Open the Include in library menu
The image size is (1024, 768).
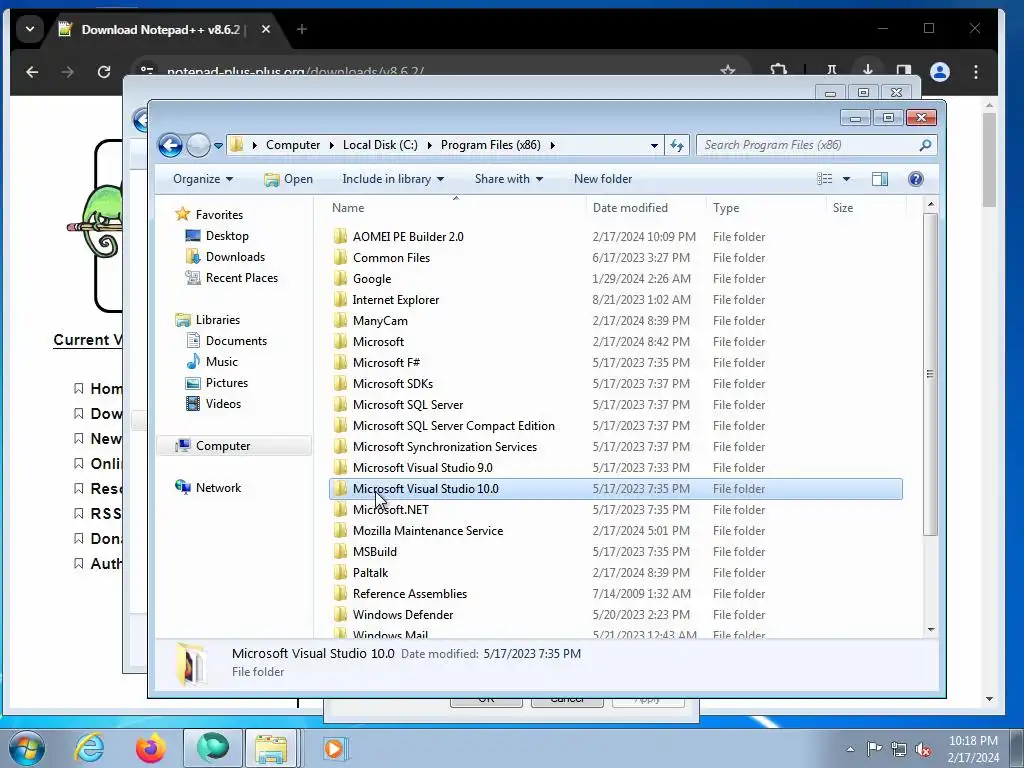point(392,179)
